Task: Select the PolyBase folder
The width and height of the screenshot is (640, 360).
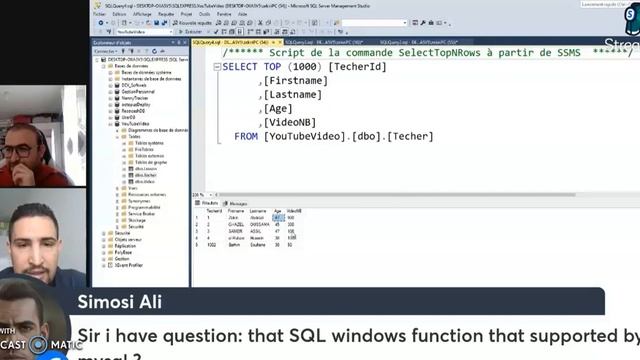Action: tap(123, 253)
